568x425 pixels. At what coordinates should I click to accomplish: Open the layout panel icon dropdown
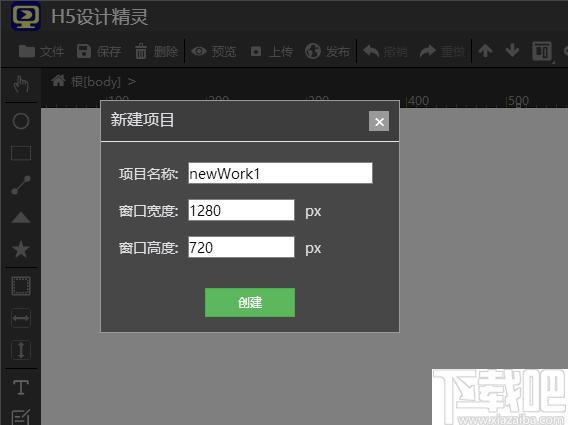(x=542, y=51)
